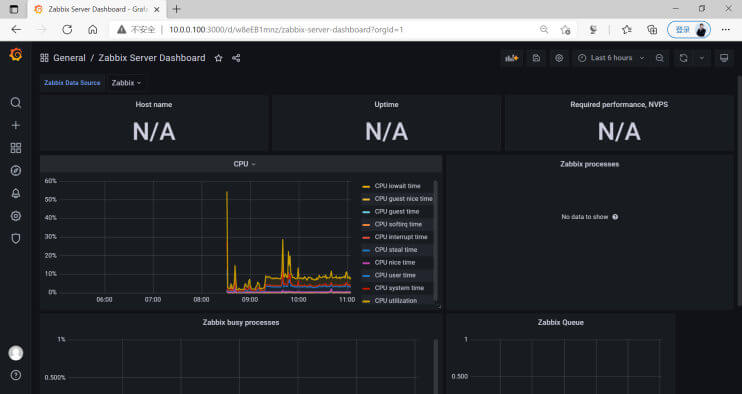Open the Server Admin shield sidebar icon
Screen dimensions: 742x394
(x=16, y=238)
